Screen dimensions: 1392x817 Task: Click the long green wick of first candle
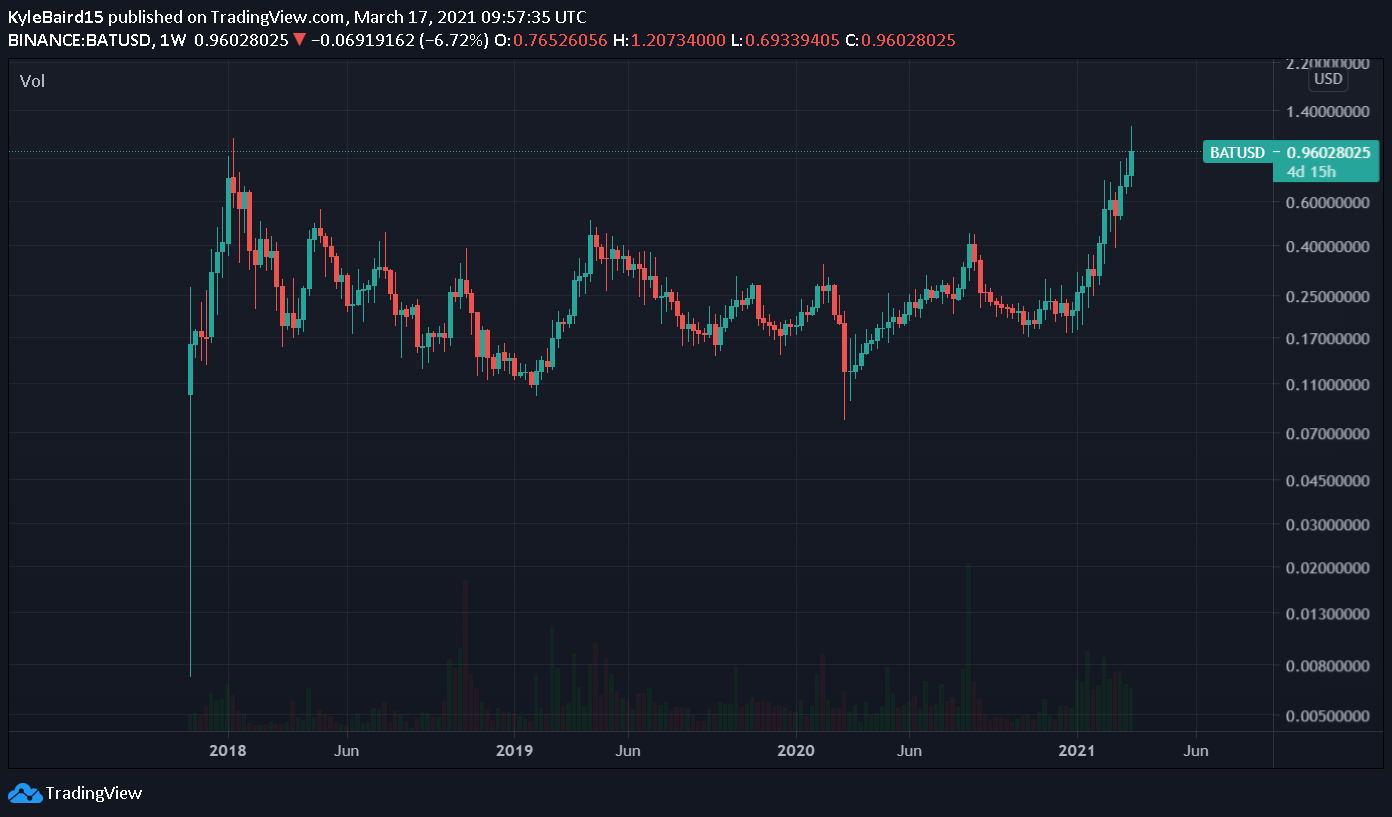tap(190, 535)
